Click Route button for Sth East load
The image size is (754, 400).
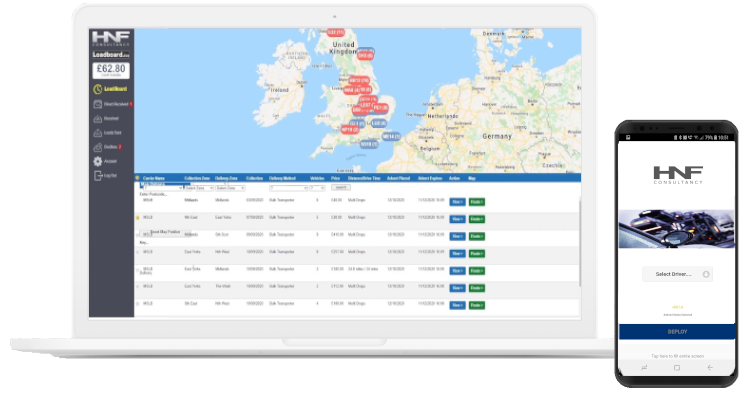click(x=477, y=305)
